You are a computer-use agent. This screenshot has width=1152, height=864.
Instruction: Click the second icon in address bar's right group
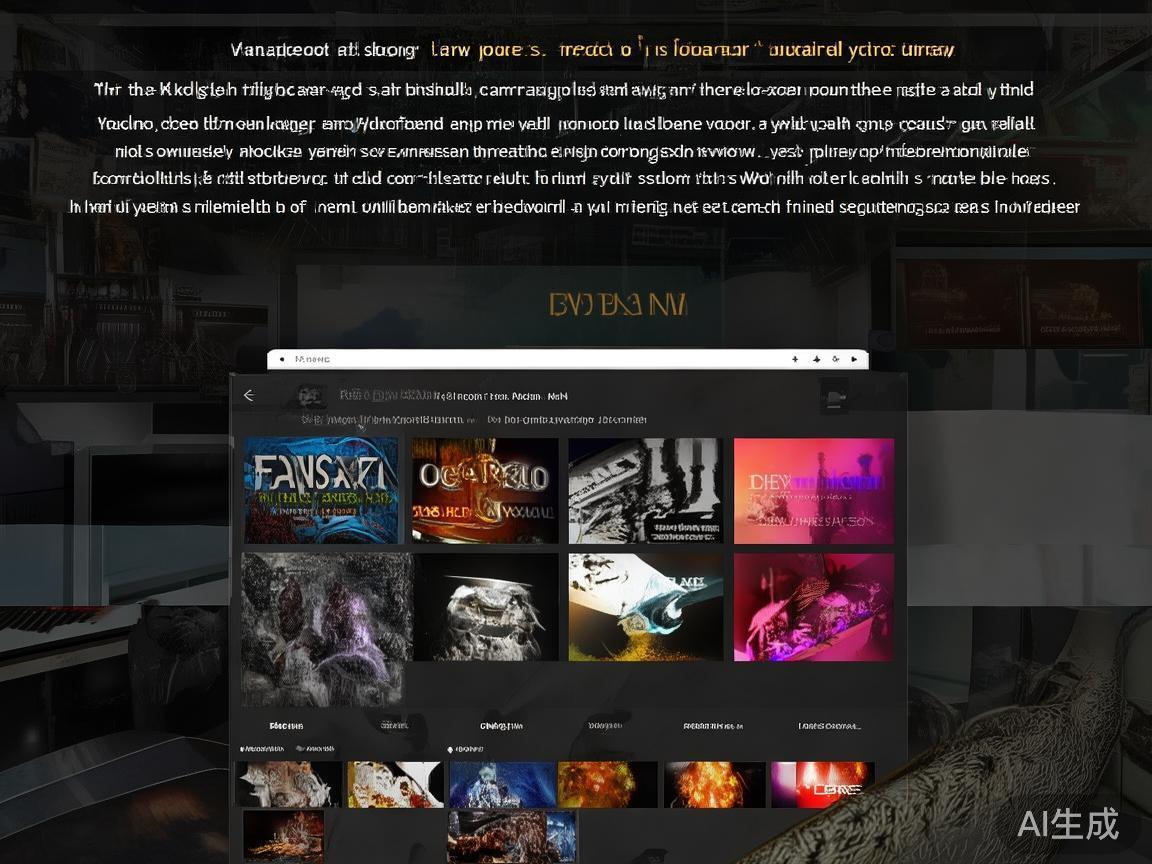[817, 359]
